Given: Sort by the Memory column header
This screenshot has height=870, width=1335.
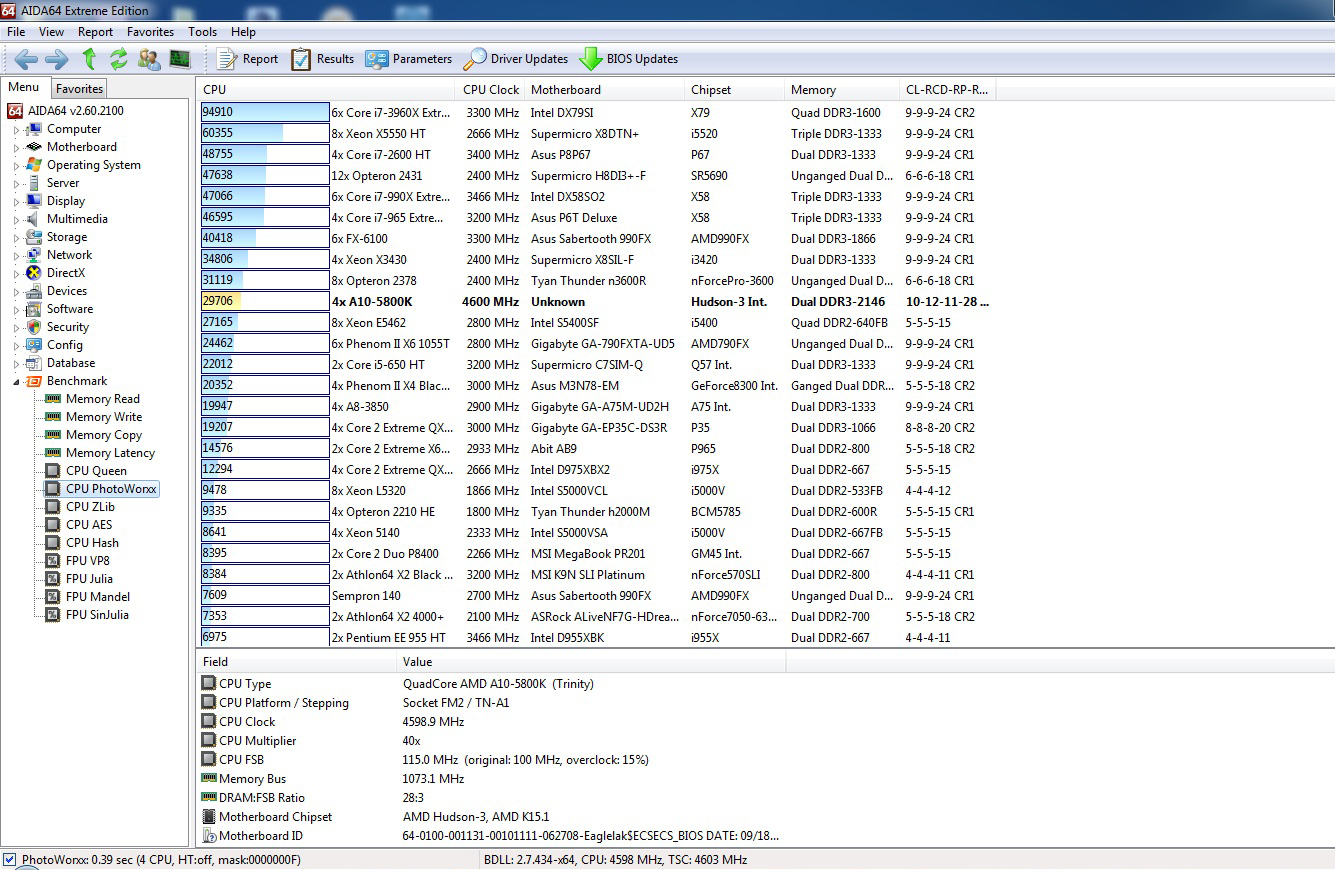Looking at the screenshot, I should [842, 90].
